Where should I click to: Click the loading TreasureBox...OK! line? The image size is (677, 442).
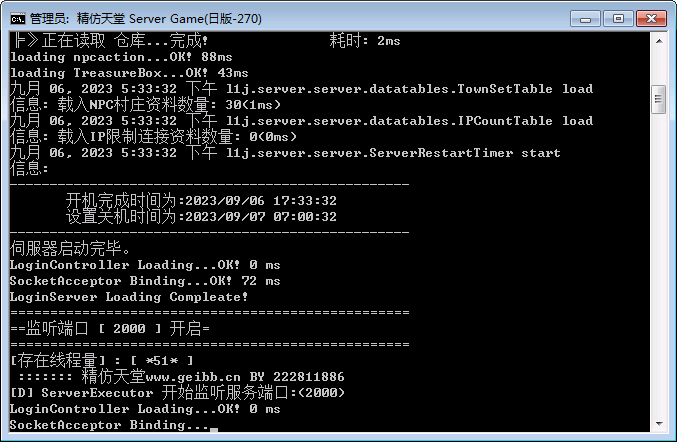(129, 73)
